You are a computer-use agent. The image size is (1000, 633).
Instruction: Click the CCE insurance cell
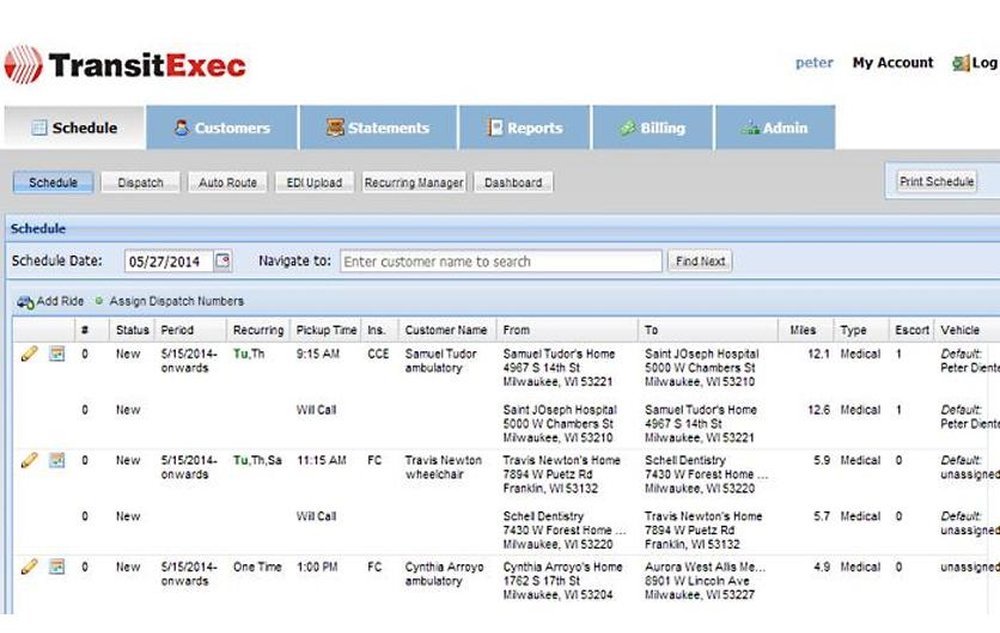point(378,354)
